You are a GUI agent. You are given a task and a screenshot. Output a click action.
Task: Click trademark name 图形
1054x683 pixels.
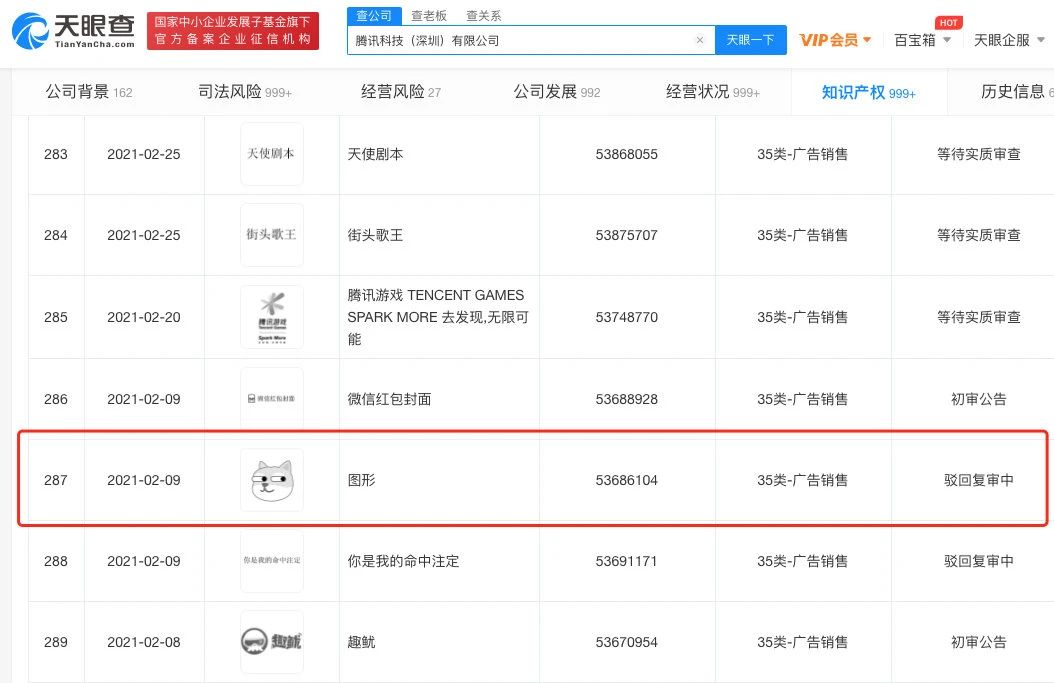[361, 480]
